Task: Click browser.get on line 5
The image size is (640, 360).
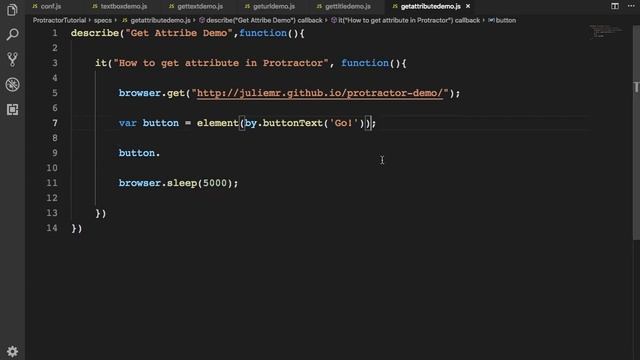Action: pyautogui.click(x=152, y=93)
